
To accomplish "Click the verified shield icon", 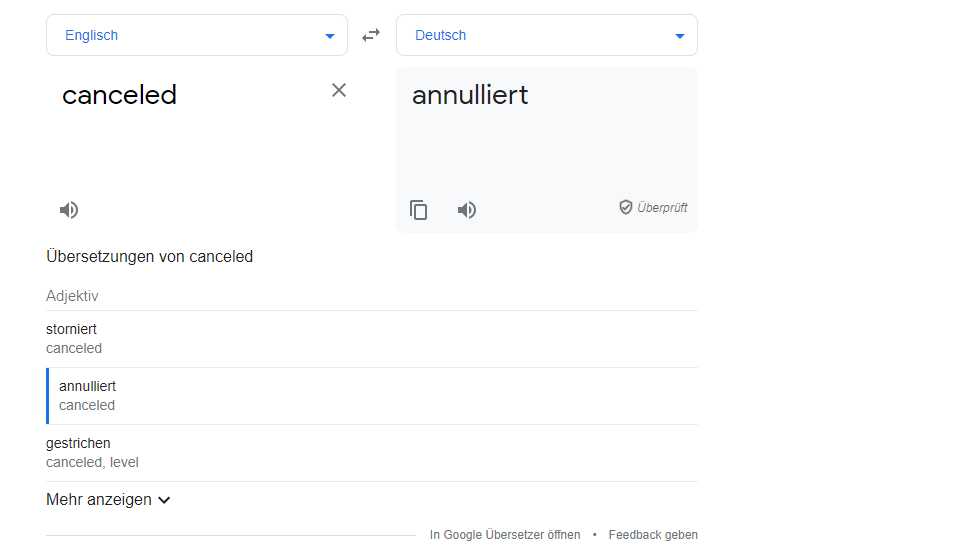I will point(626,207).
